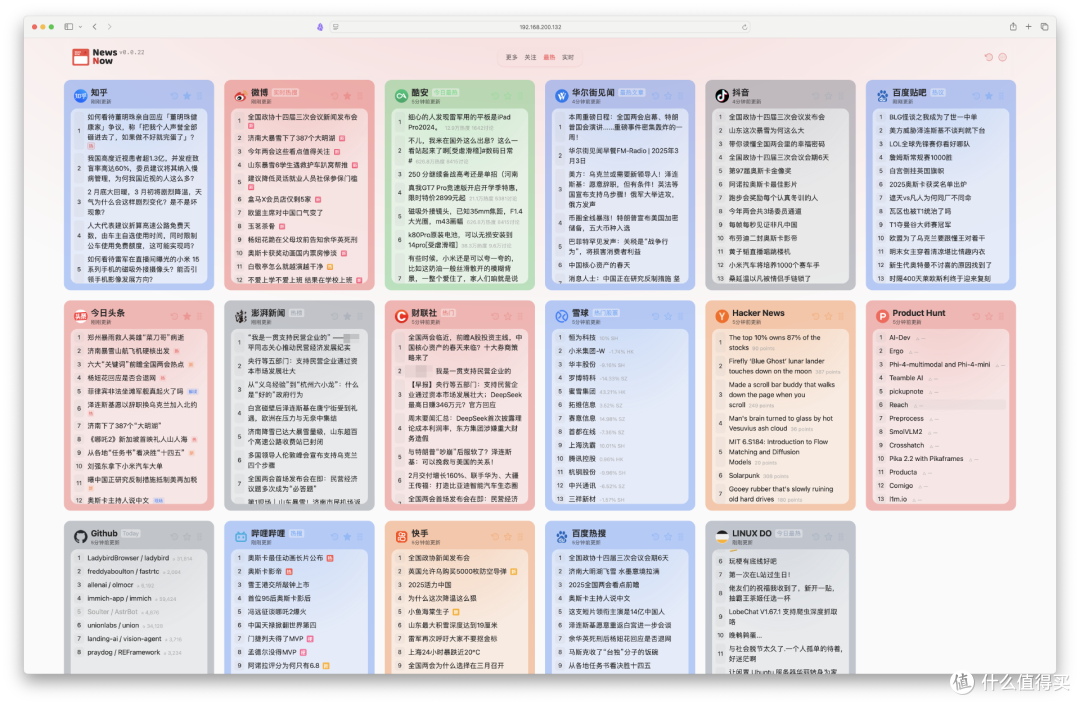The image size is (1080, 705).
Task: Click the 微博 source logo
Action: click(x=240, y=96)
